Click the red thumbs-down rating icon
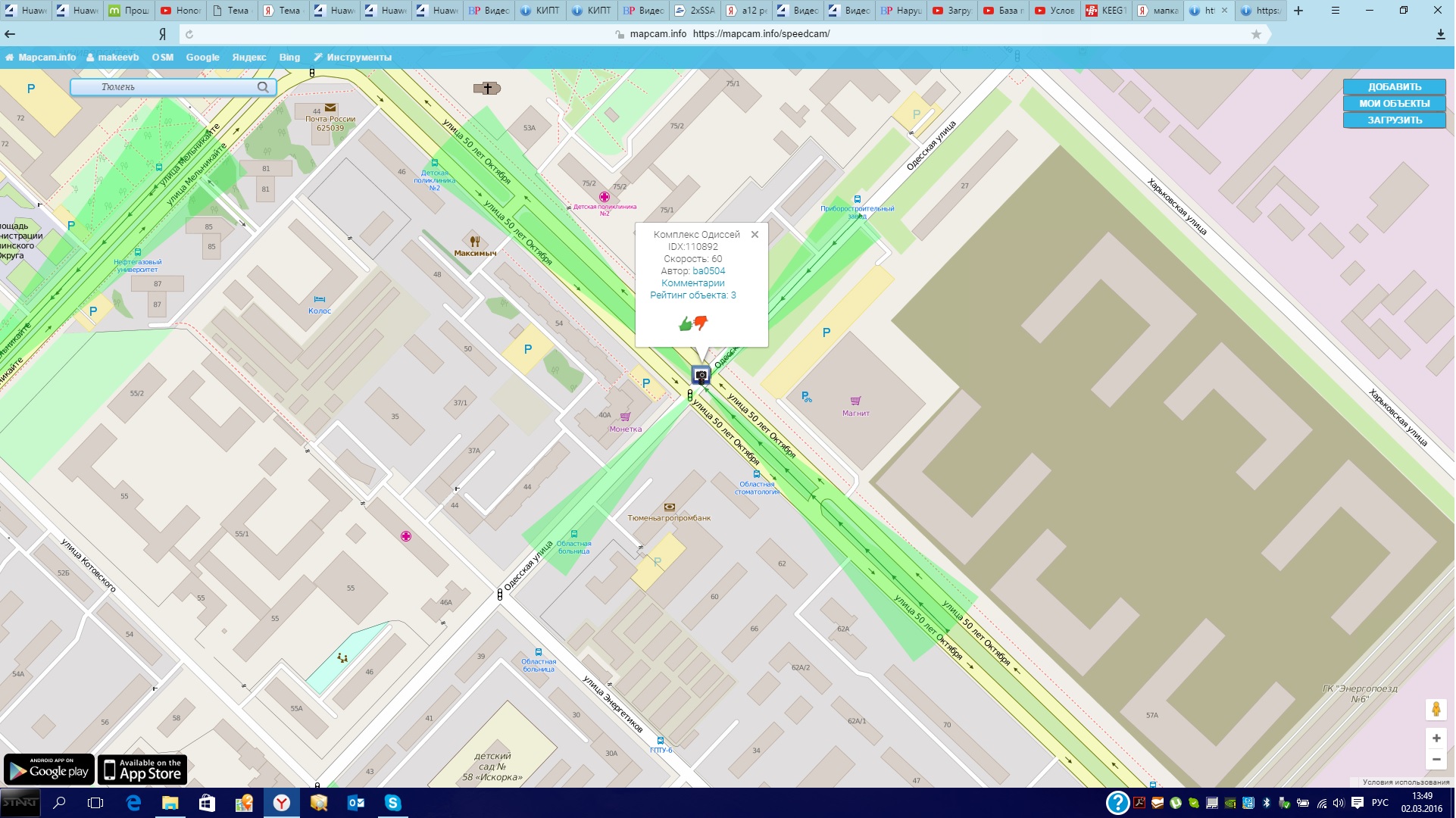This screenshot has height=818, width=1456. [701, 323]
